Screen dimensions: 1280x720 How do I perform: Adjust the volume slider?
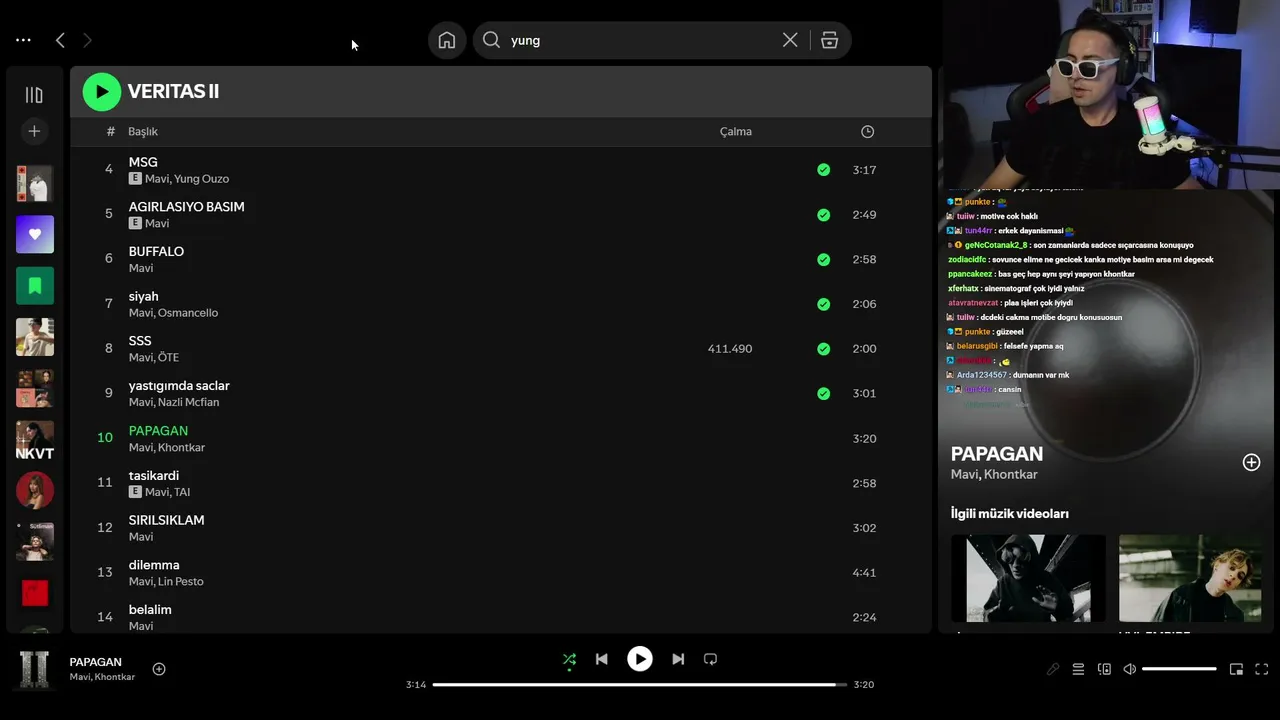click(1180, 669)
